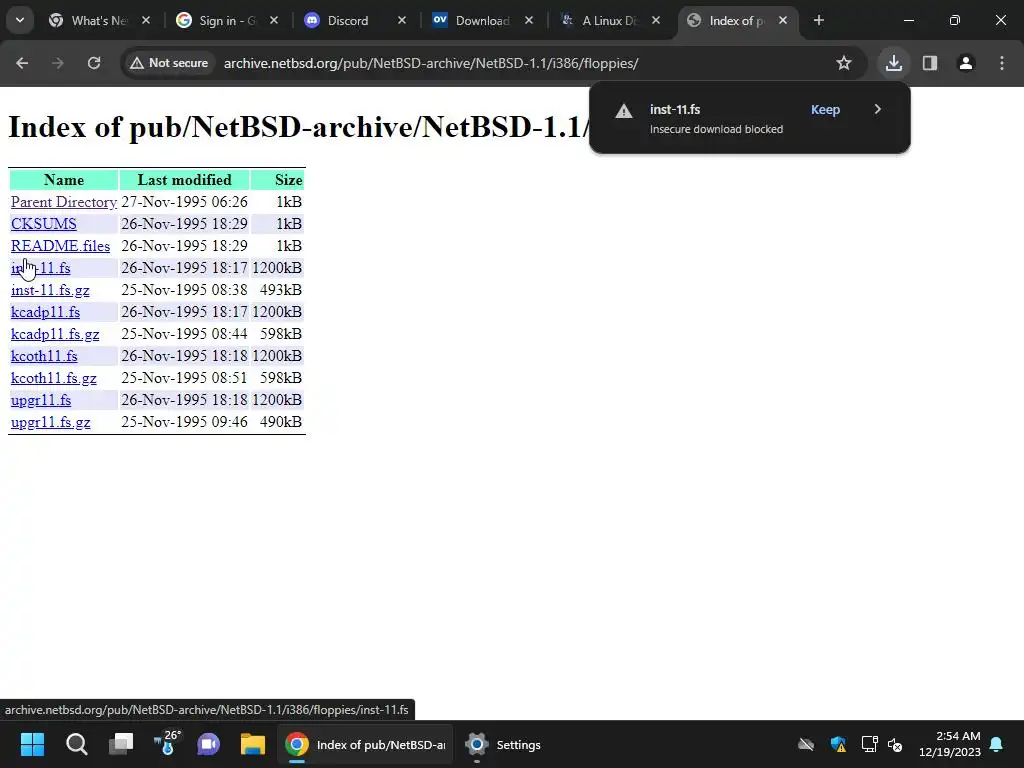The height and width of the screenshot is (768, 1024).
Task: Open the Parent Directory link
Action: (63, 202)
